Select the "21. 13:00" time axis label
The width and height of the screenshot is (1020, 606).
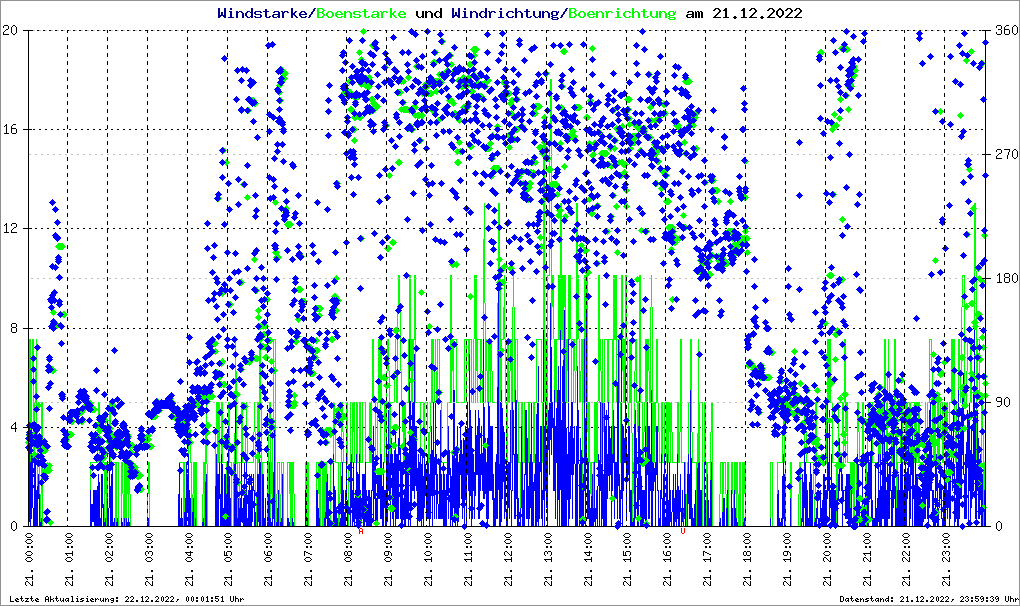click(548, 559)
